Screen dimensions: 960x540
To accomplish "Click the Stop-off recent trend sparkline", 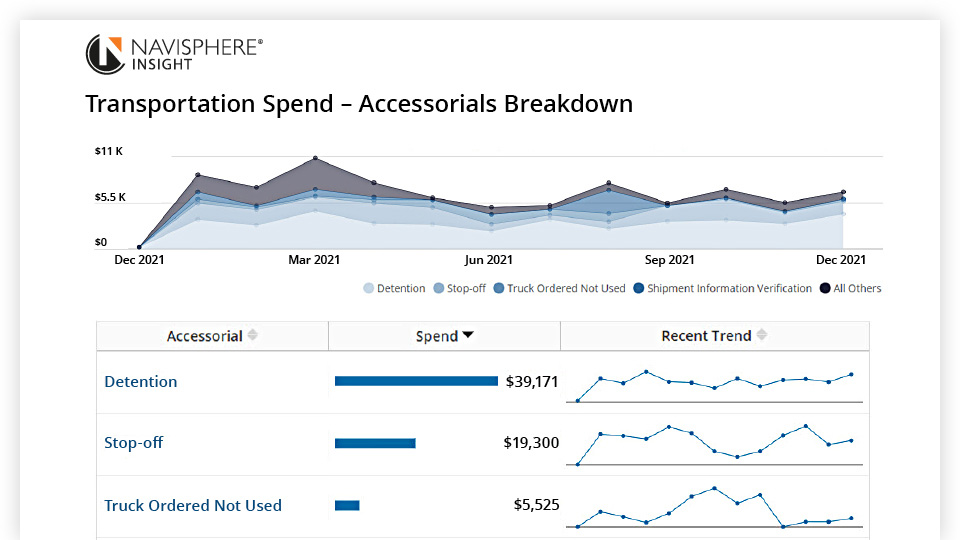I will (715, 444).
